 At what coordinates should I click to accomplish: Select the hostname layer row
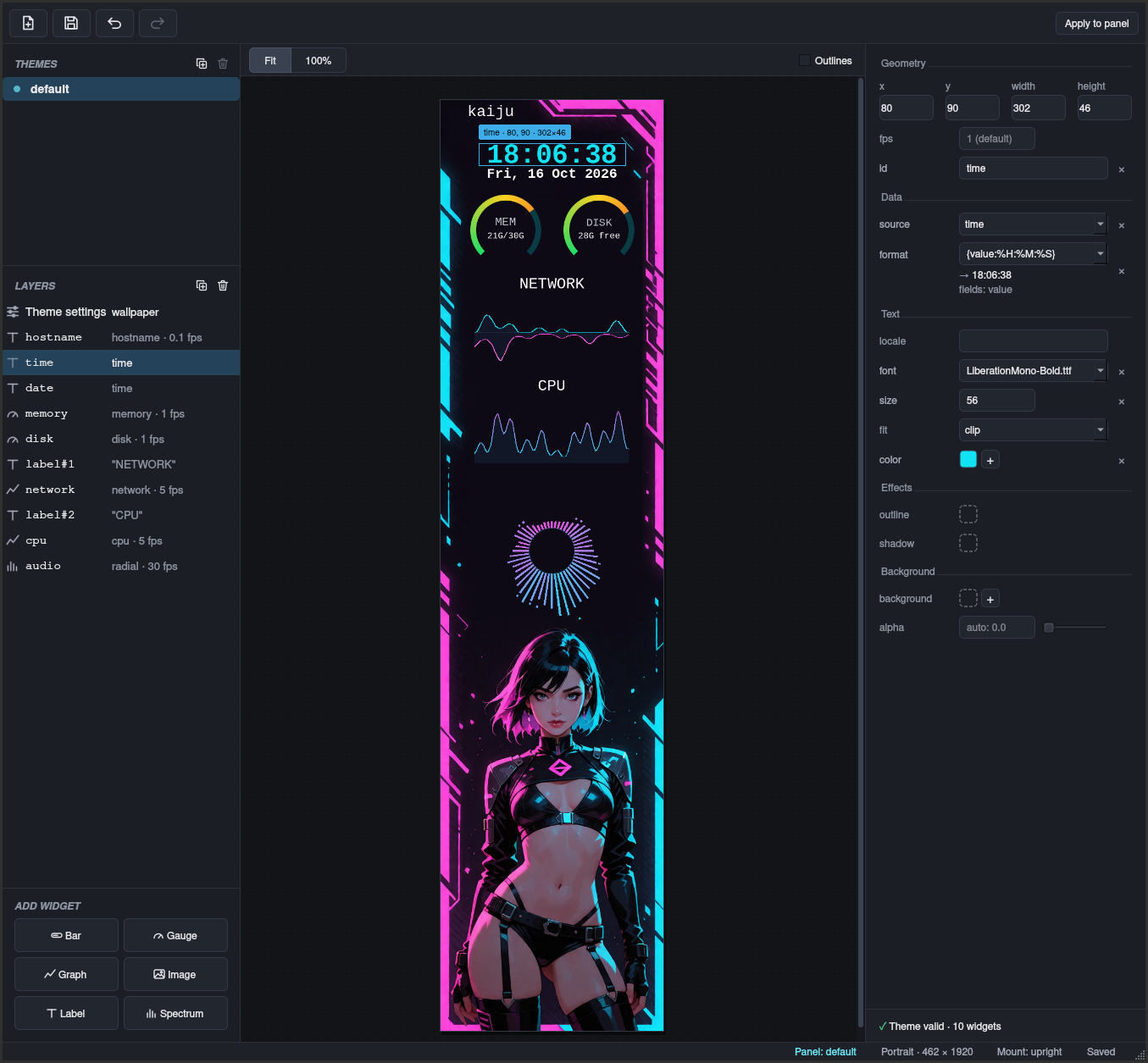click(121, 337)
